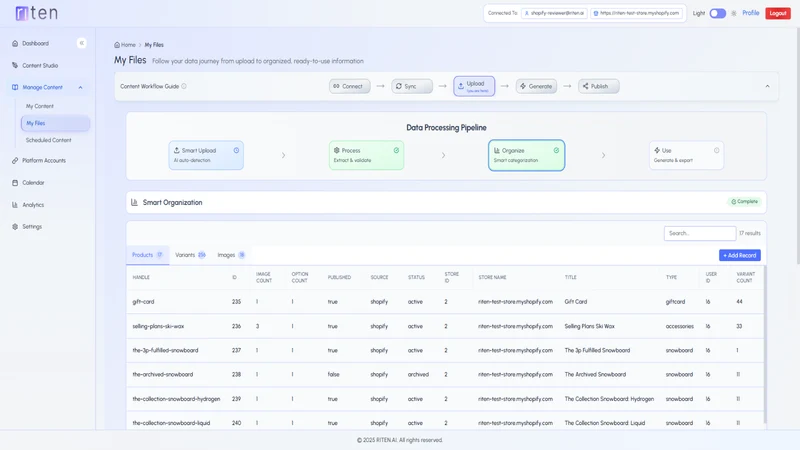The height and width of the screenshot is (450, 800).
Task: Click the Organize stage checkmark icon
Action: coord(556,151)
